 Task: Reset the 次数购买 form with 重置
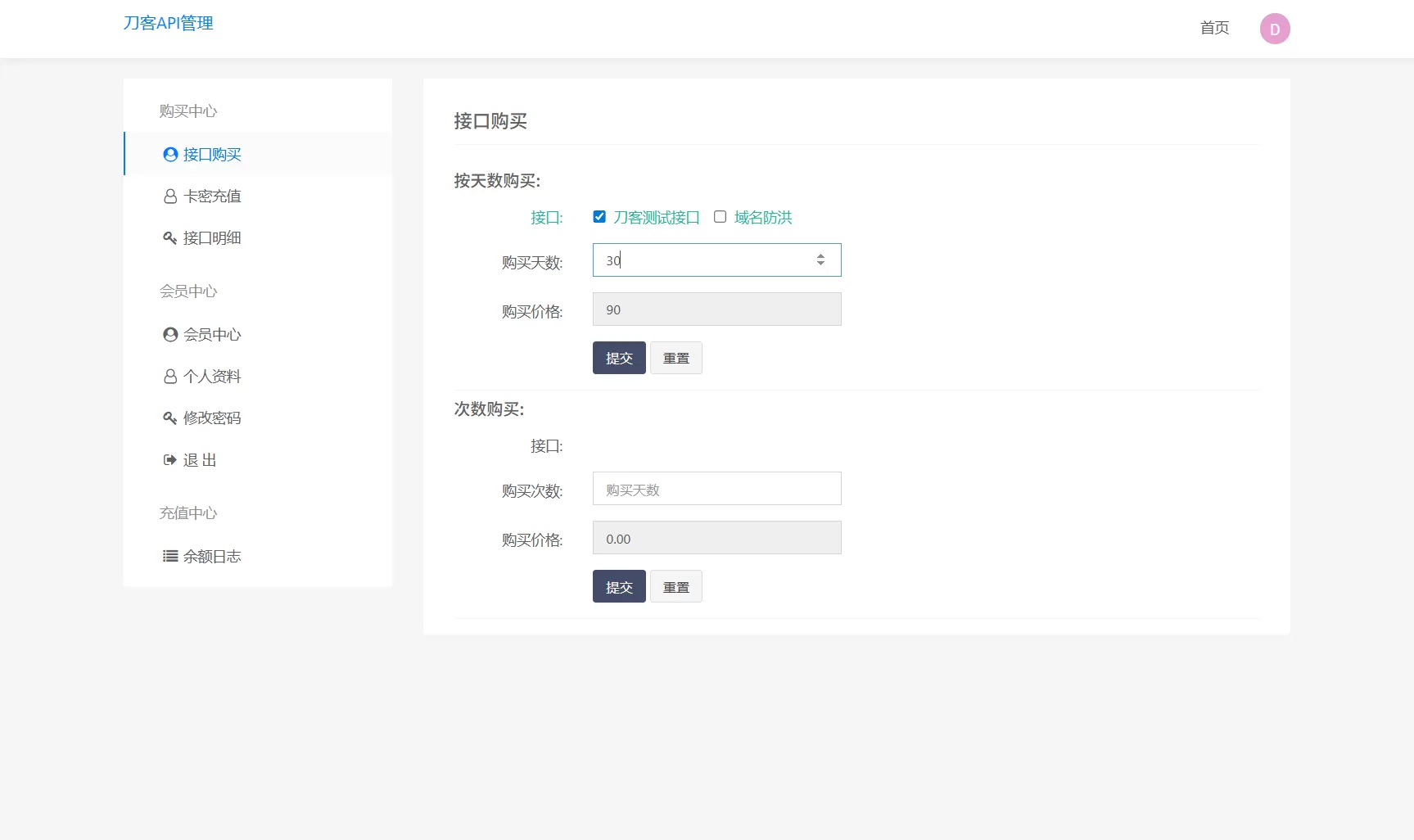pyautogui.click(x=675, y=586)
